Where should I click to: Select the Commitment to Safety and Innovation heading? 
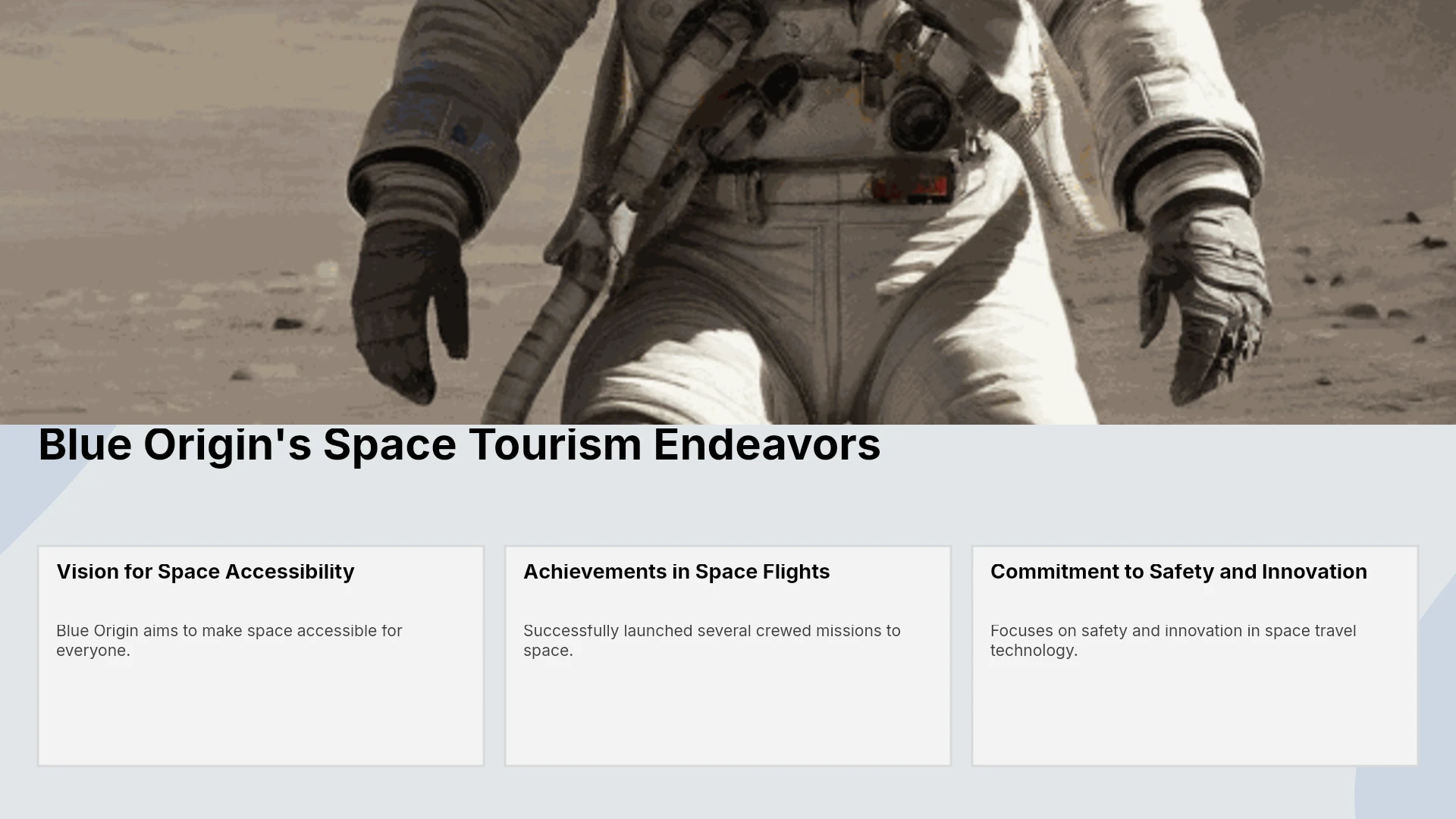(x=1178, y=572)
